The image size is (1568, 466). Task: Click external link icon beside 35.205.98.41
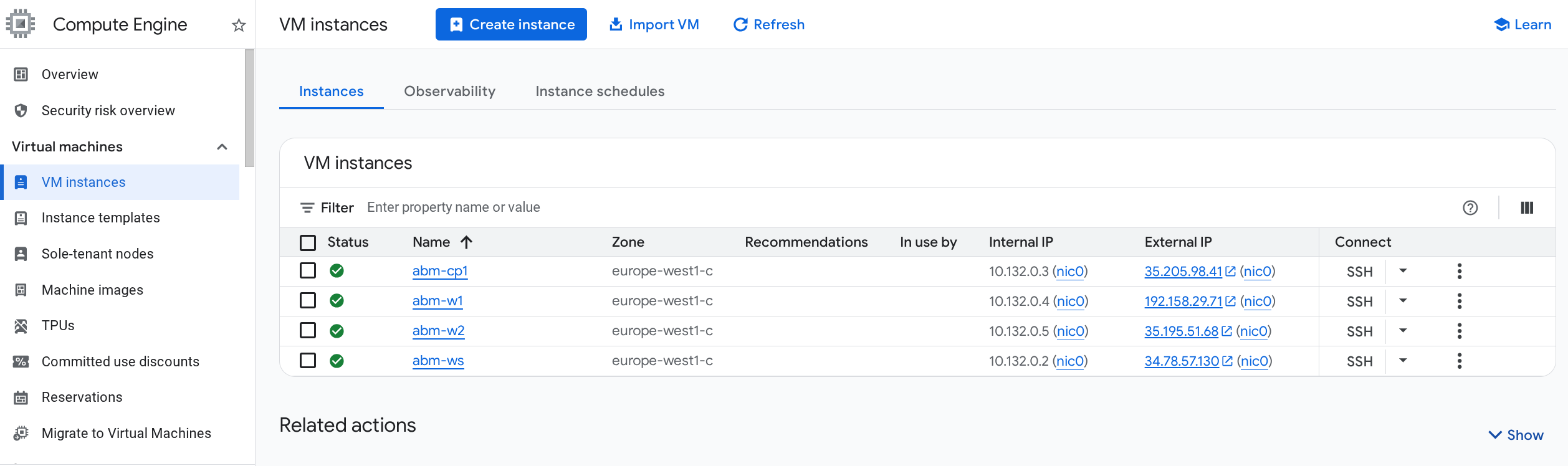1230,271
